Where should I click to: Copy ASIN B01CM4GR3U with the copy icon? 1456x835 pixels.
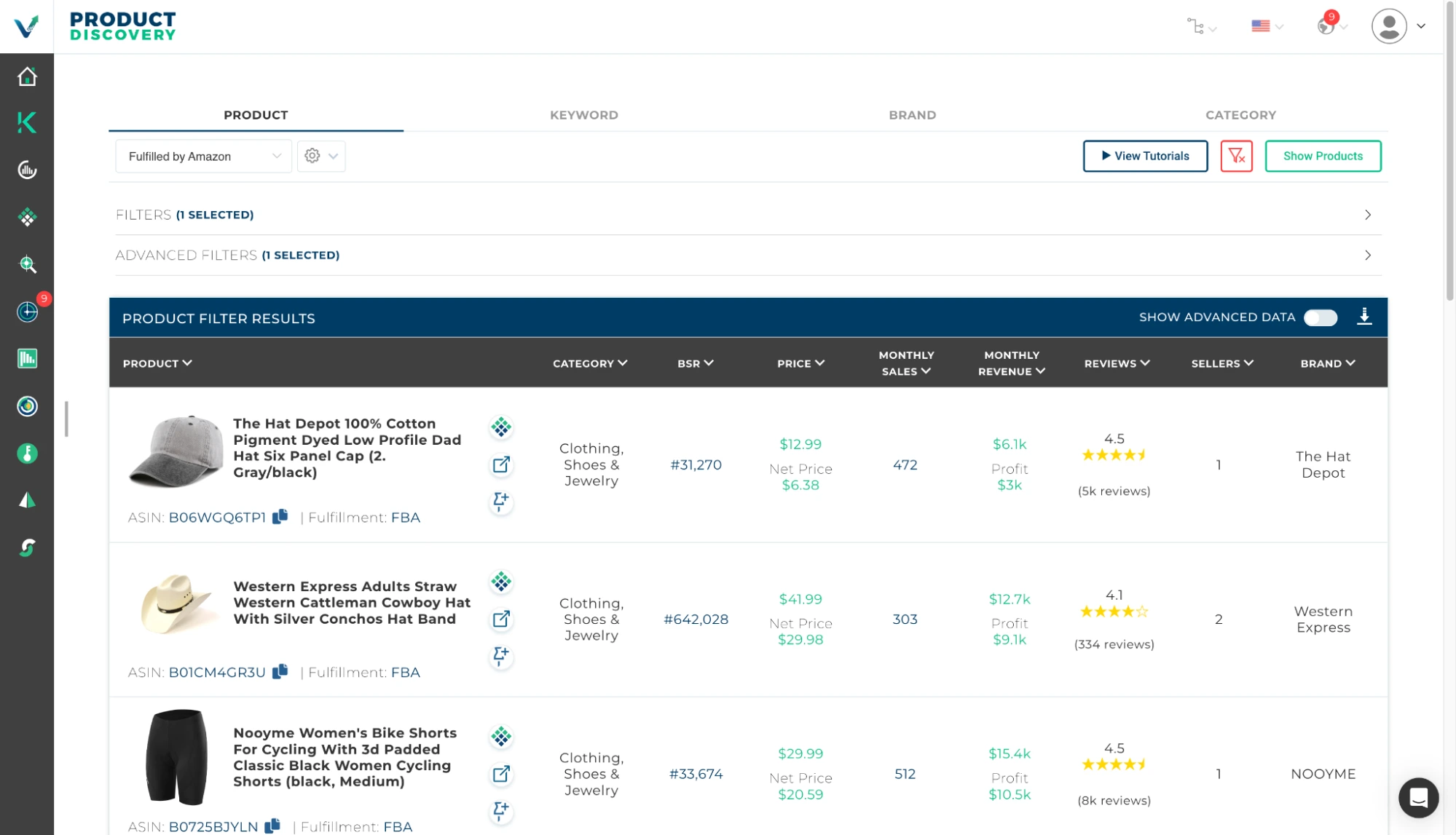point(280,671)
